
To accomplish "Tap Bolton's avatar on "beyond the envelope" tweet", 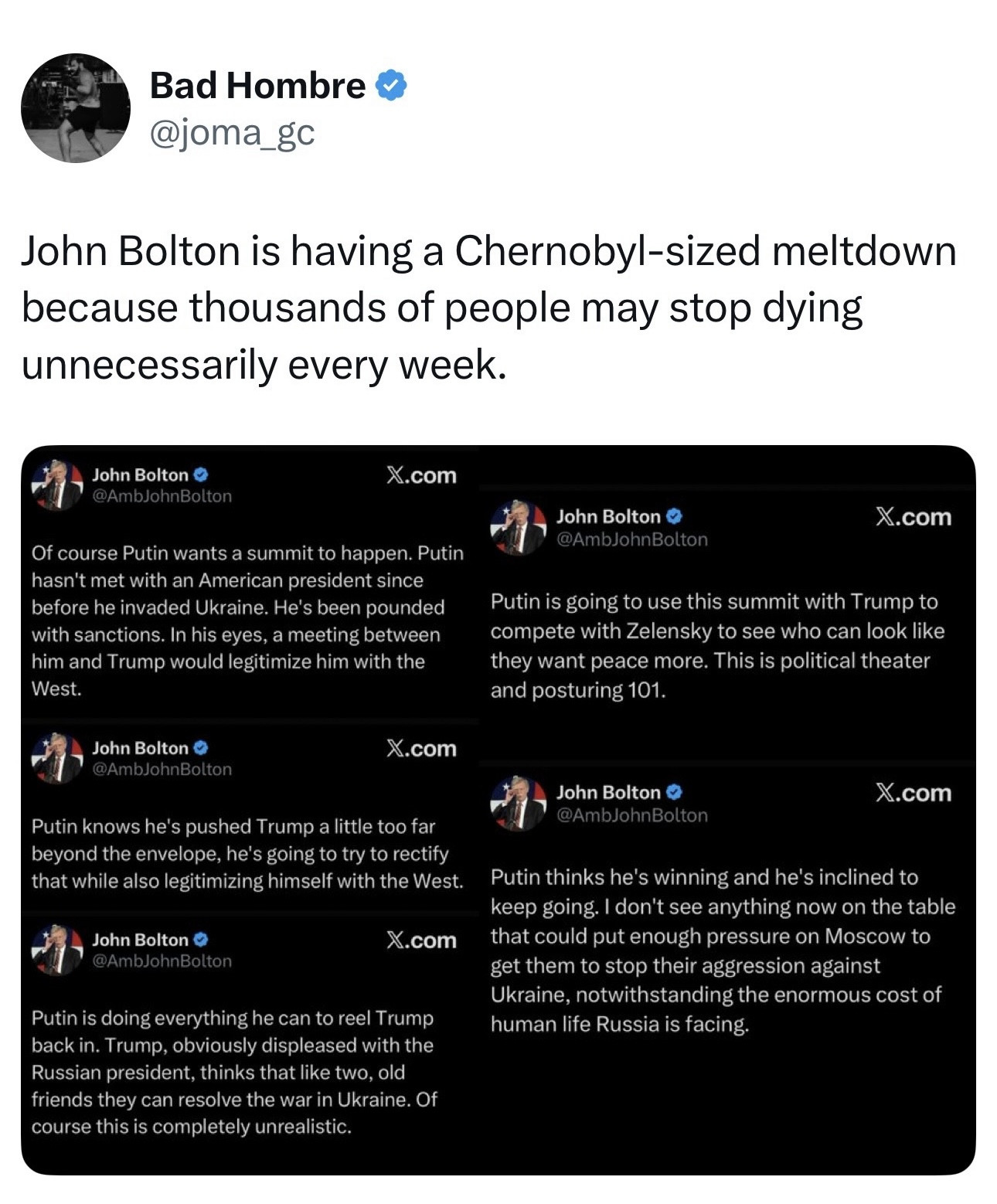I will (57, 758).
